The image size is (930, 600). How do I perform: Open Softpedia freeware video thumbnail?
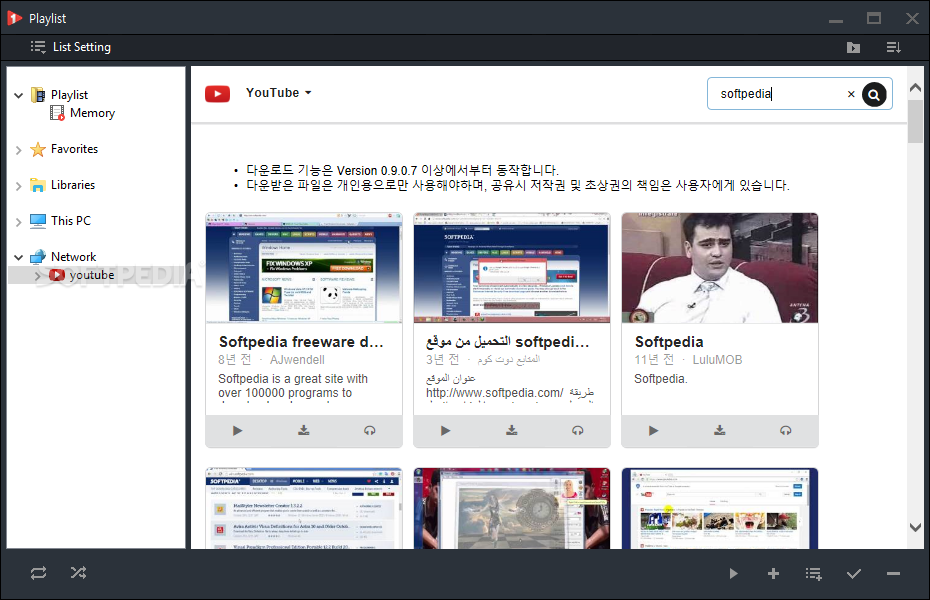click(x=304, y=268)
